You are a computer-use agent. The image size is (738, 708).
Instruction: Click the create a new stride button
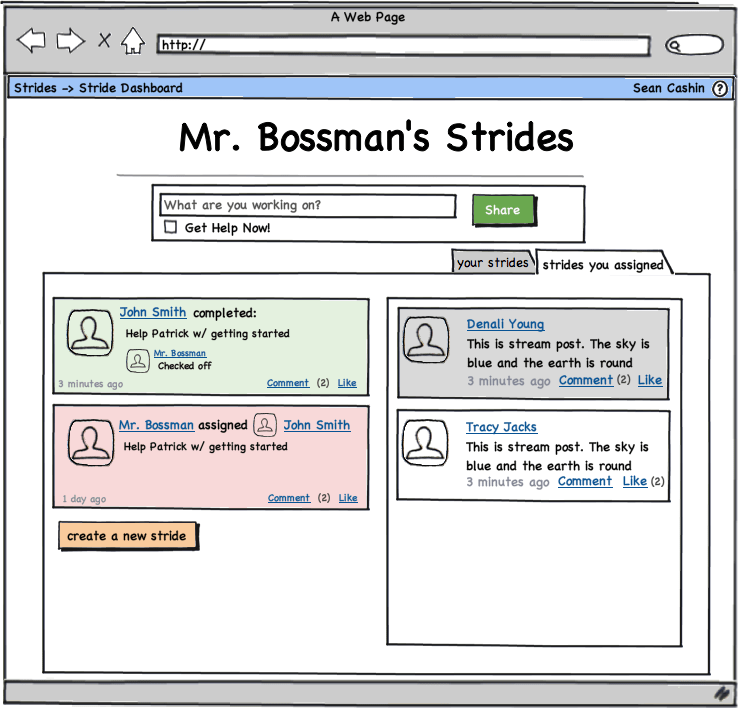pyautogui.click(x=127, y=536)
